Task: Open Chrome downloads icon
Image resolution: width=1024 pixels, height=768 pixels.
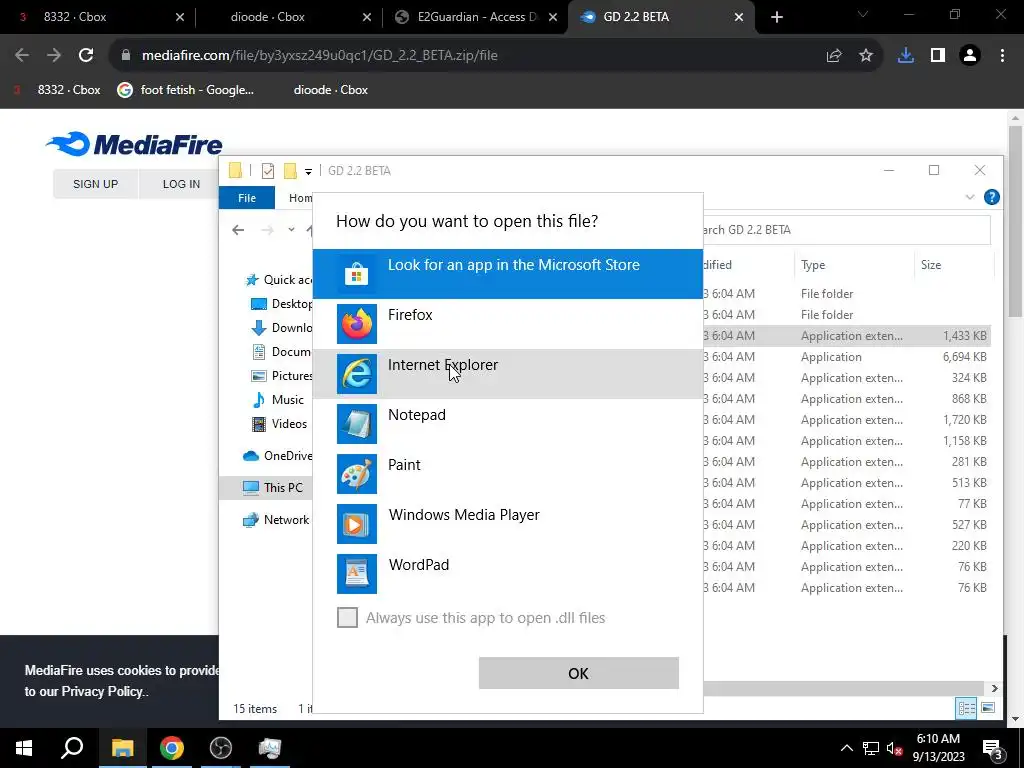Action: tap(905, 56)
